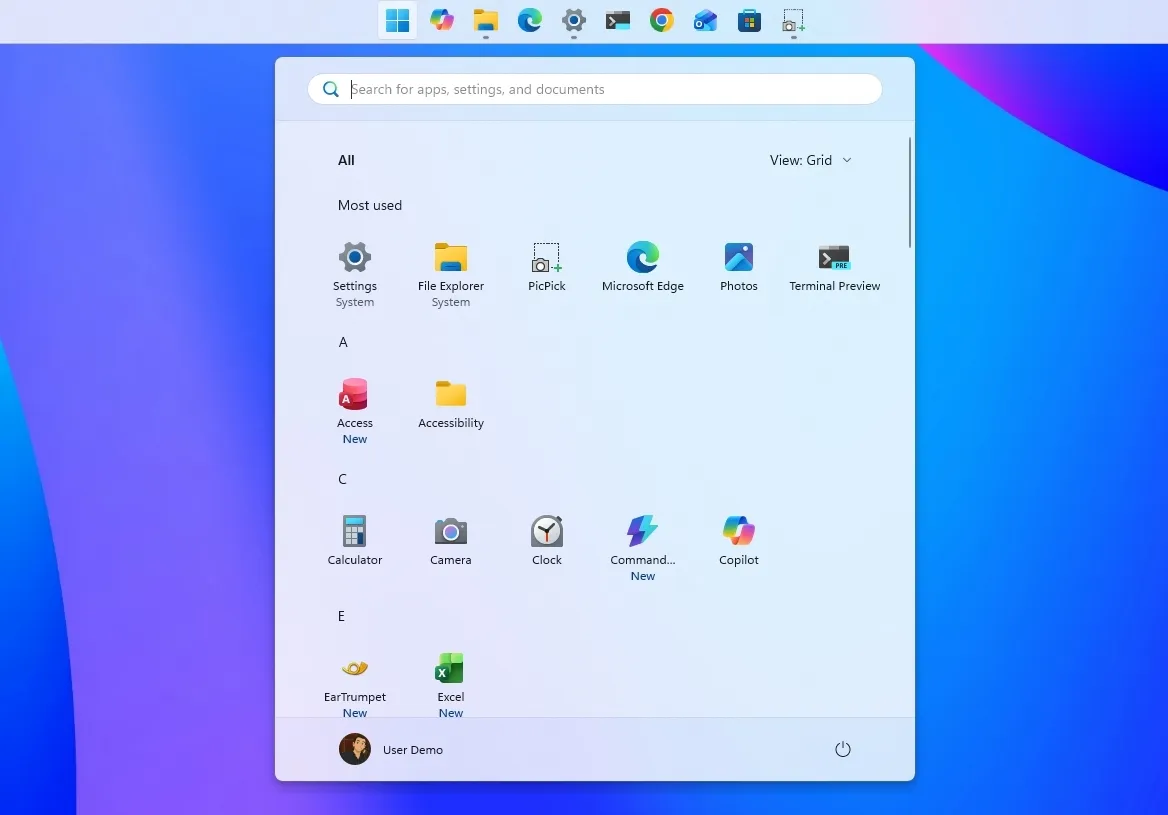
Task: Open the Access app
Action: coord(355,411)
